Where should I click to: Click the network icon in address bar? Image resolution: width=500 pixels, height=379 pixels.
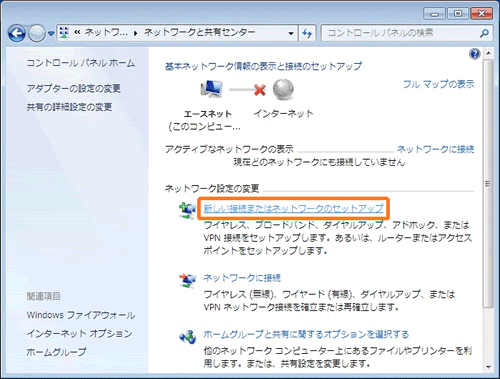pyautogui.click(x=64, y=32)
